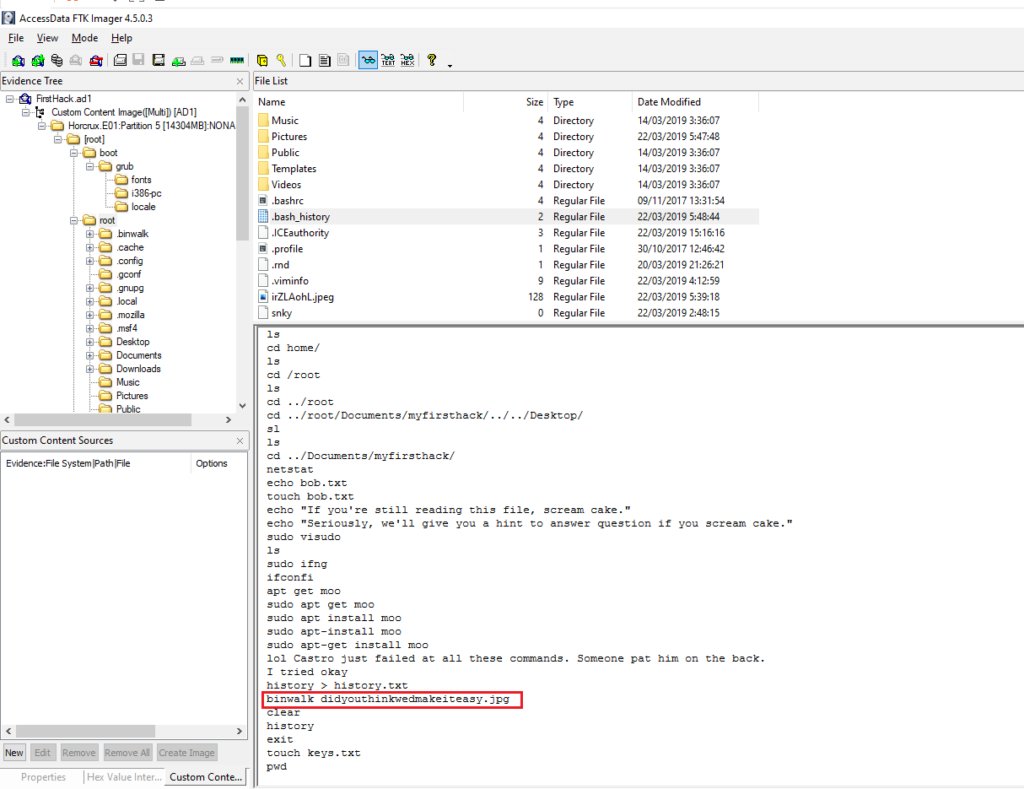Image resolution: width=1024 pixels, height=789 pixels.
Task: Click the Add All Attached Devices icon
Action: coord(38,60)
